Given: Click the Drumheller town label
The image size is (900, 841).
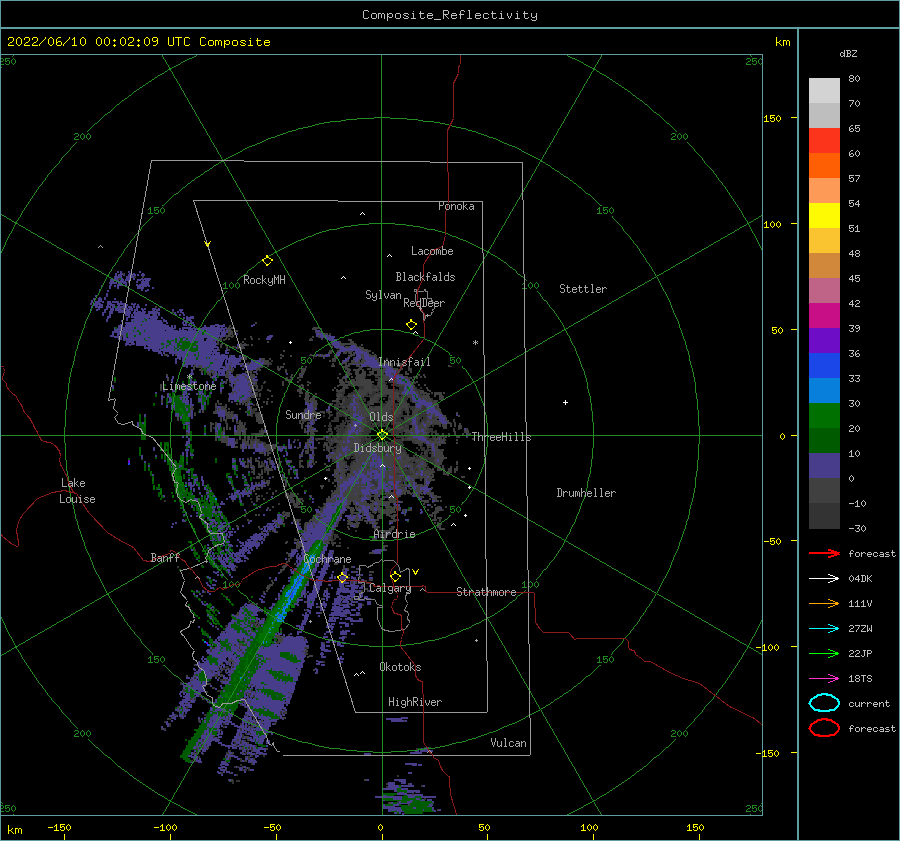Looking at the screenshot, I should pos(586,493).
